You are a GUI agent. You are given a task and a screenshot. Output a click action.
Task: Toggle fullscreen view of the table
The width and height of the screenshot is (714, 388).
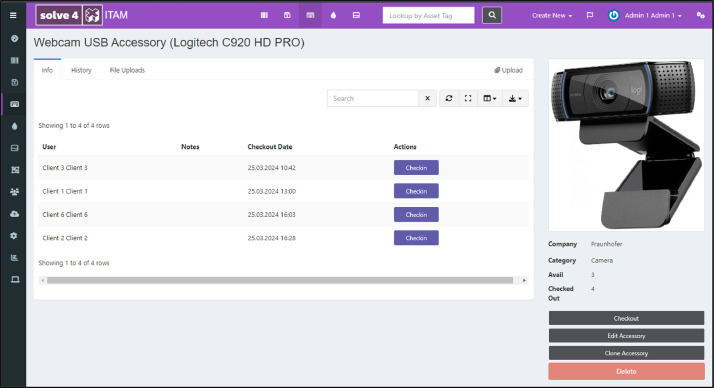click(468, 98)
